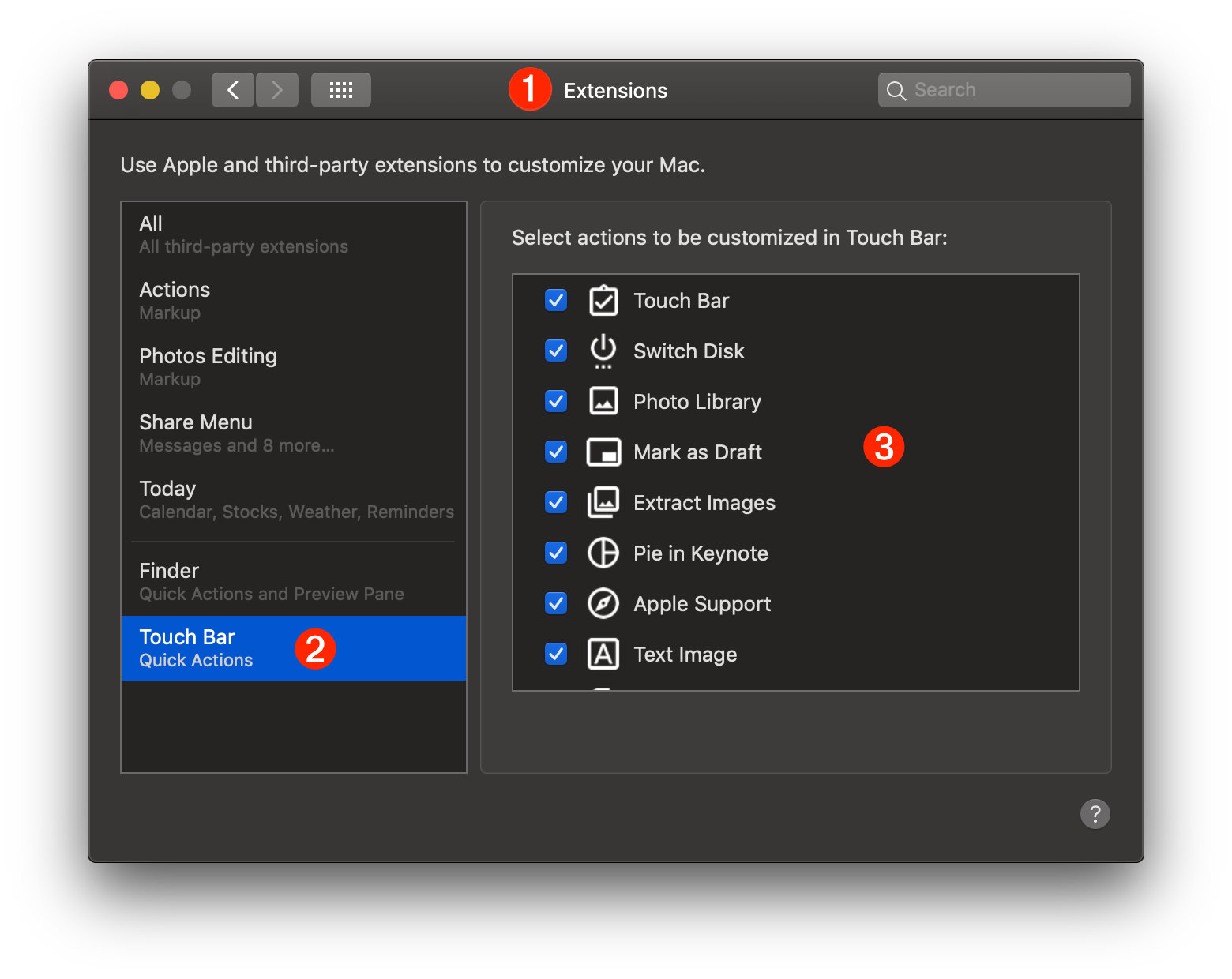Uncheck the Mark as Draft action
The image size is (1232, 979).
[x=555, y=452]
